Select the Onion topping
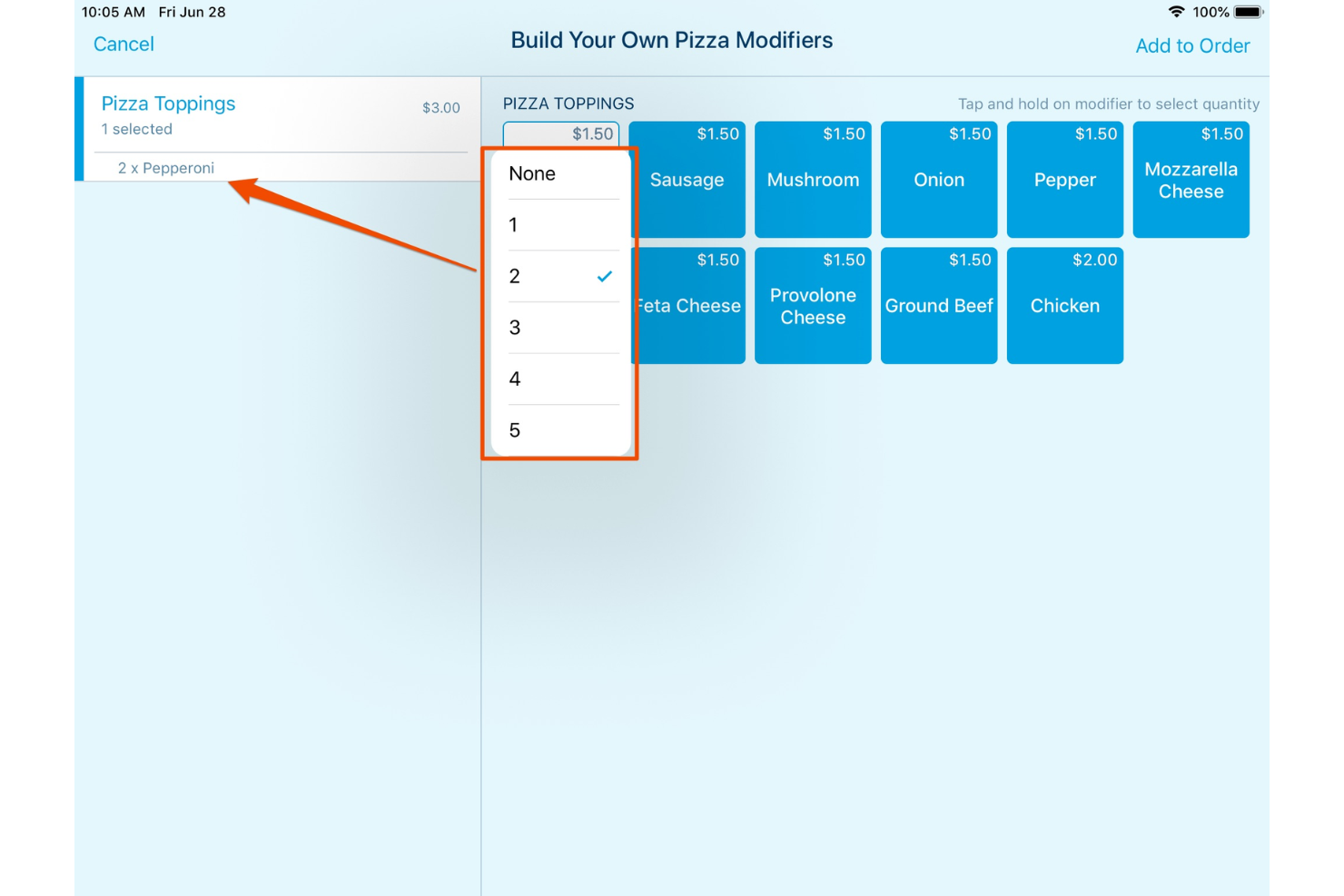This screenshot has height=896, width=1344. (939, 180)
